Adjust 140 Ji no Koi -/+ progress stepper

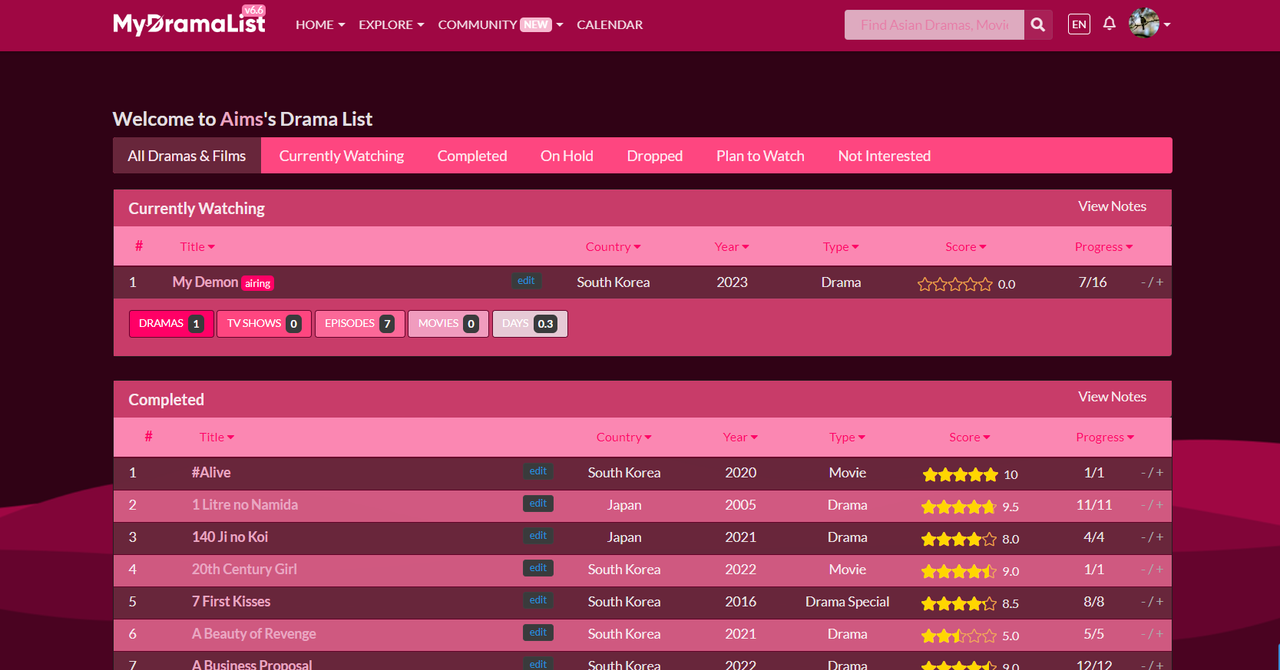(1152, 537)
